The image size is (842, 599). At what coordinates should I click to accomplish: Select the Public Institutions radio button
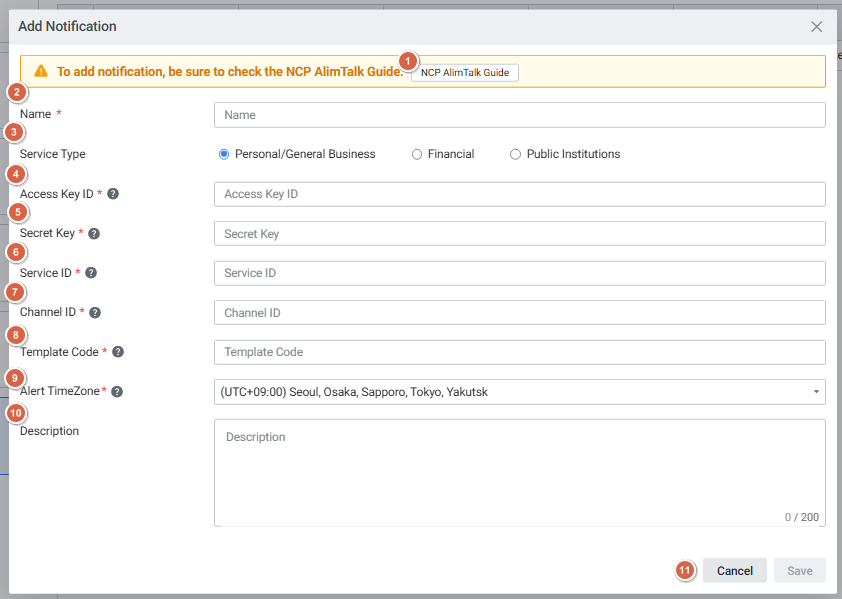(516, 155)
